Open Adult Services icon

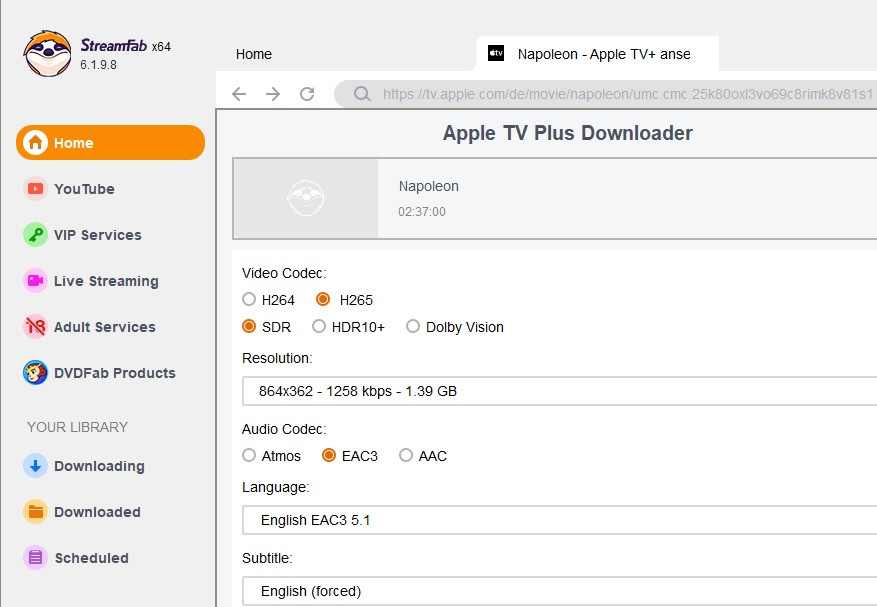pyautogui.click(x=36, y=327)
